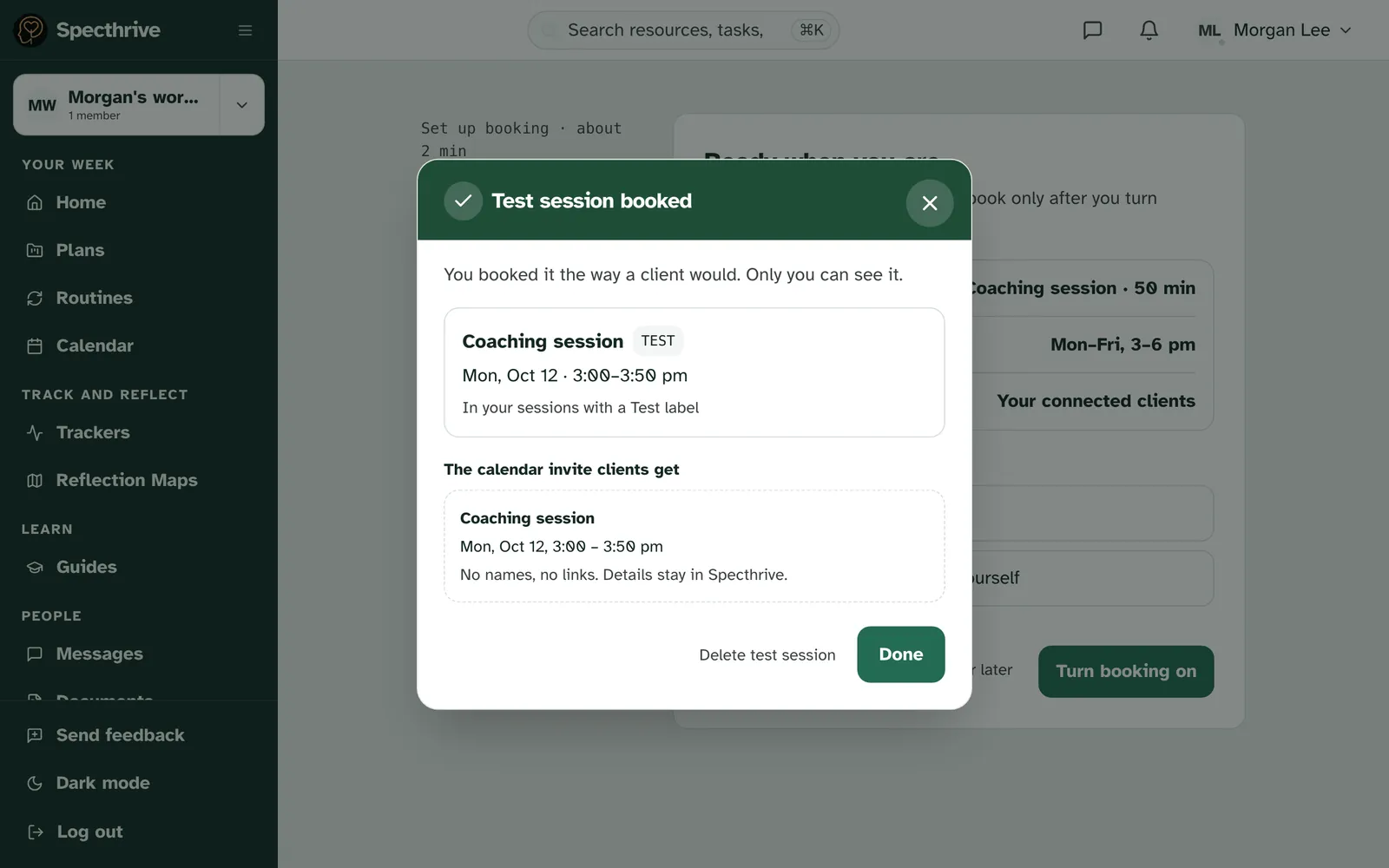This screenshot has width=1389, height=868.
Task: Click 'In your sessions with a Test label' text
Action: coord(580,408)
